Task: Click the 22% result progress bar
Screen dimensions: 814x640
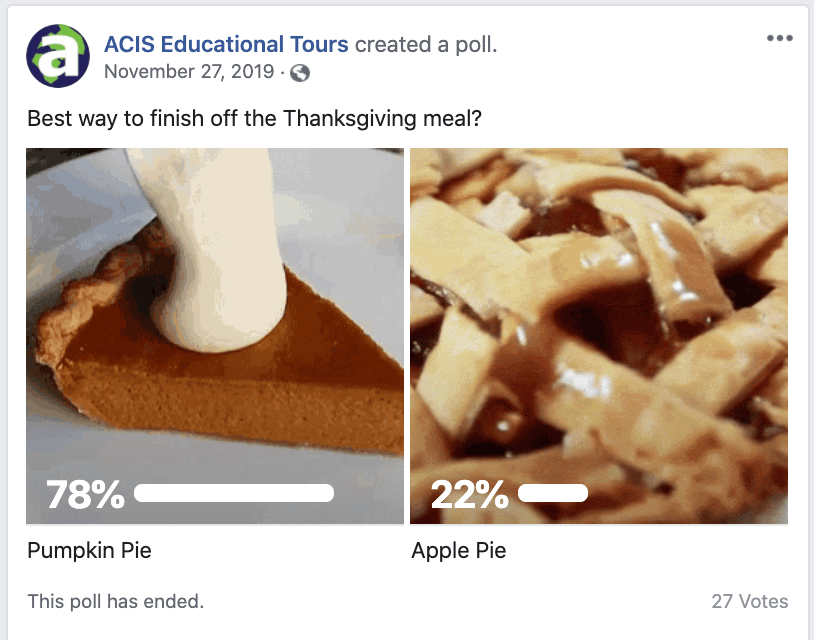Action: coord(552,493)
